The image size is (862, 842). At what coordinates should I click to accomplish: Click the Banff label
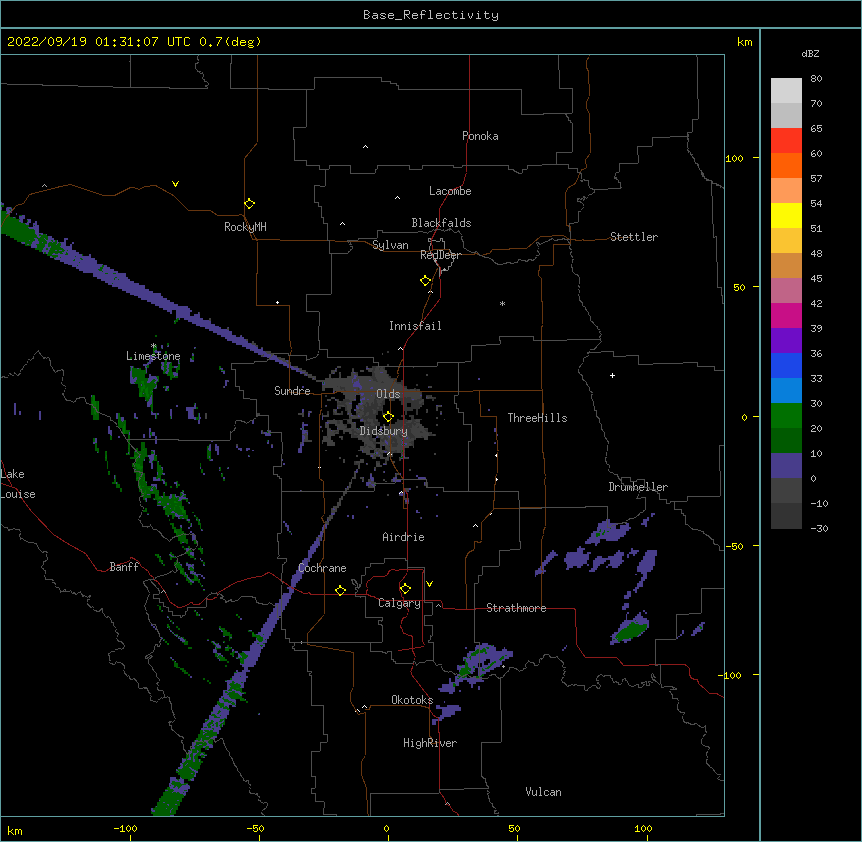point(124,567)
